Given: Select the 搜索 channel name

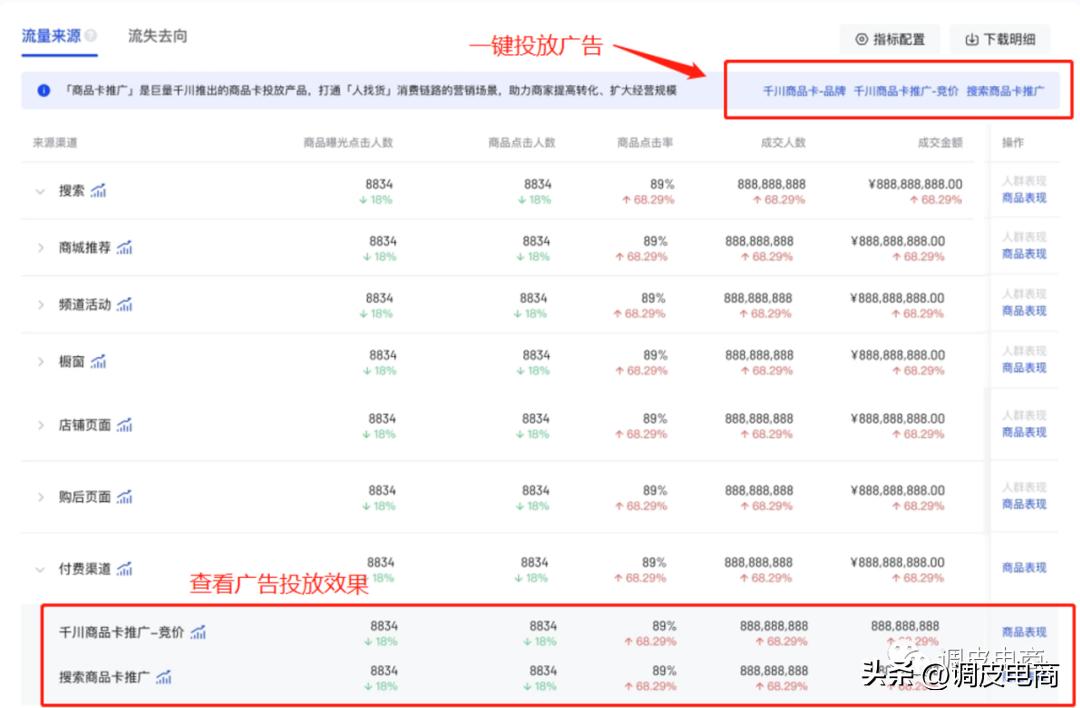Looking at the screenshot, I should click(72, 191).
